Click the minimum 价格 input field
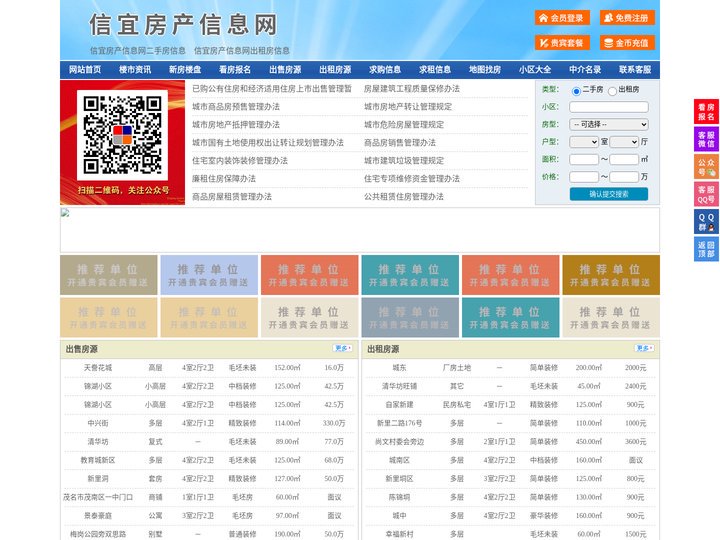 point(584,177)
